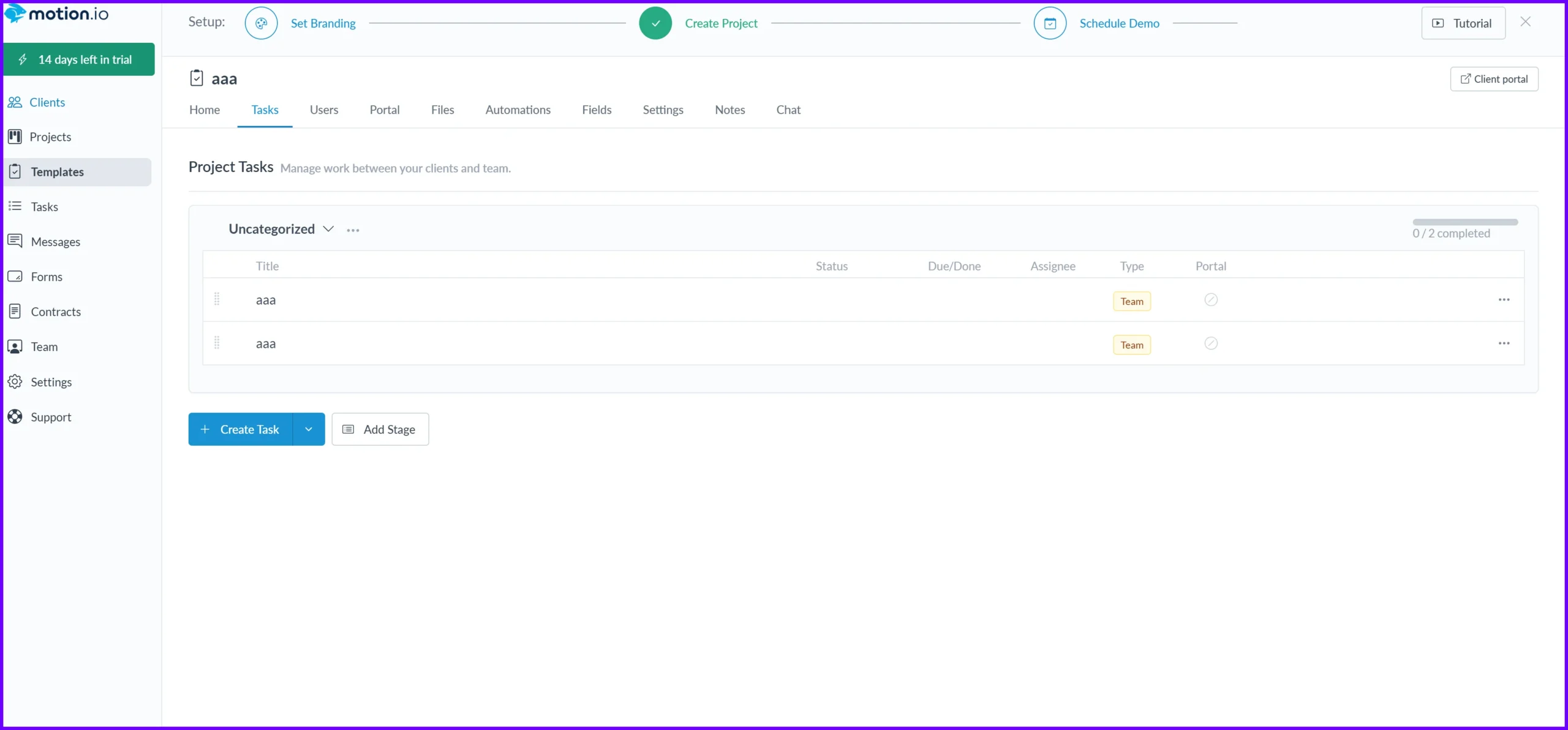The image size is (1568, 730).
Task: Grab the drag handle of second aaa task
Action: pyautogui.click(x=217, y=343)
